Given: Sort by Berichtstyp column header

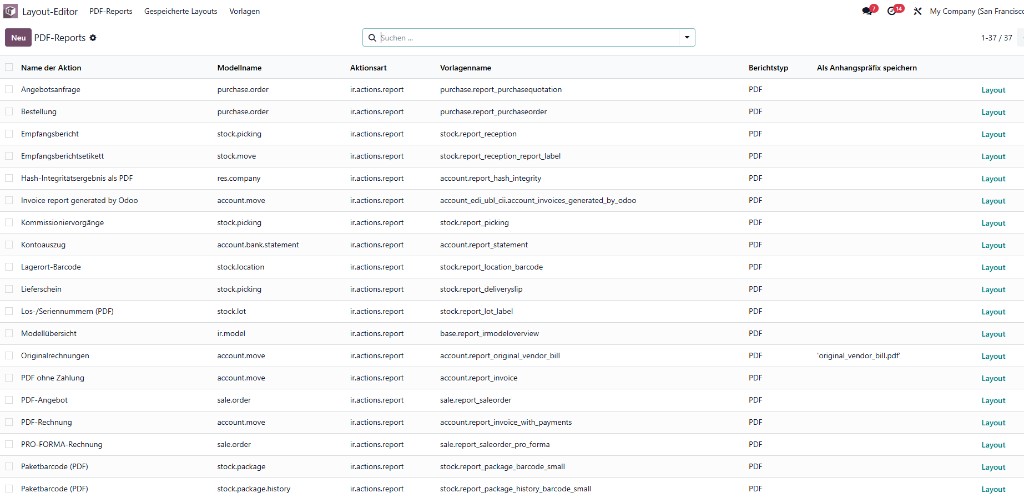Looking at the screenshot, I should coord(768,68).
